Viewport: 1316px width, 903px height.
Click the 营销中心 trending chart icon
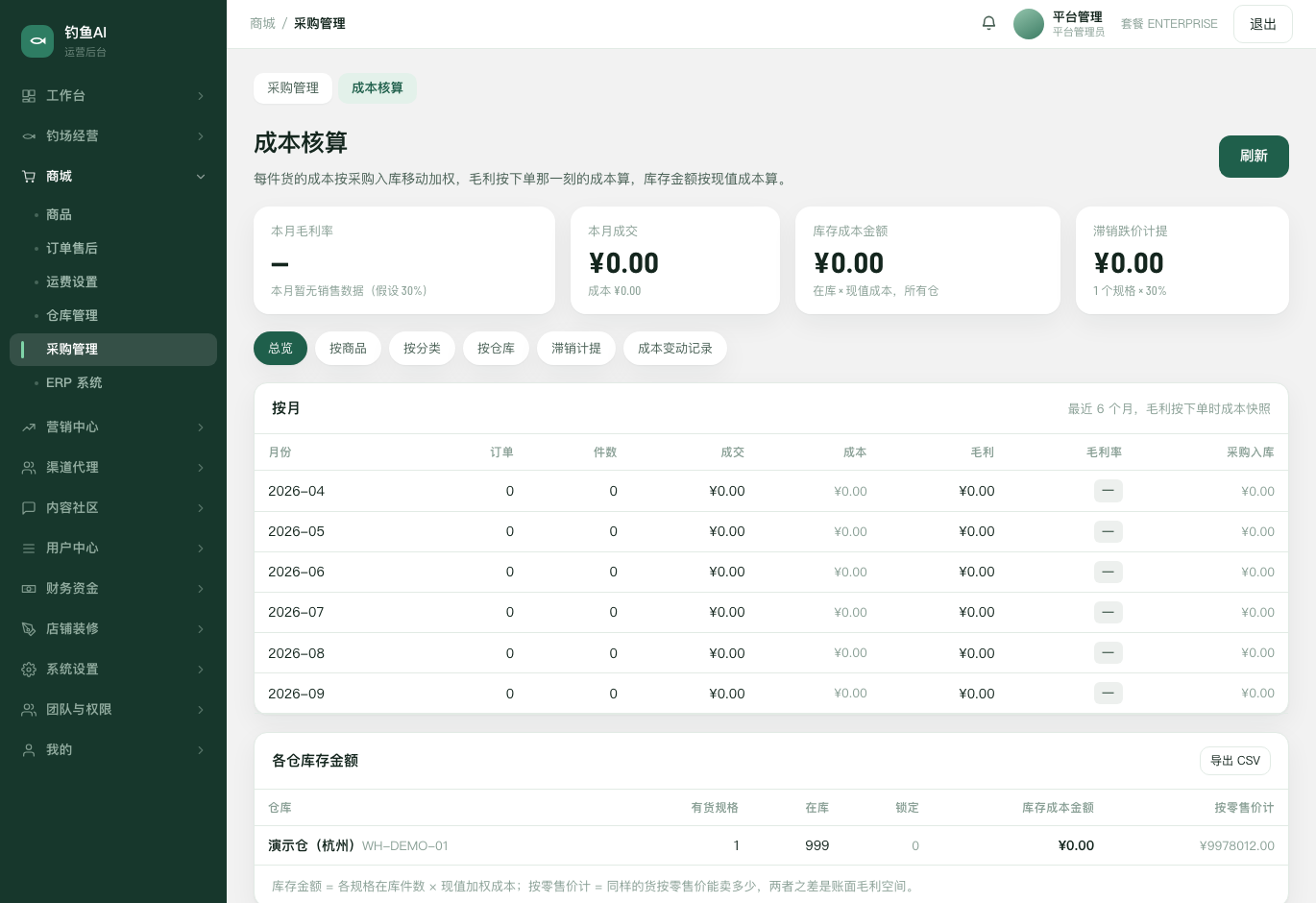29,427
